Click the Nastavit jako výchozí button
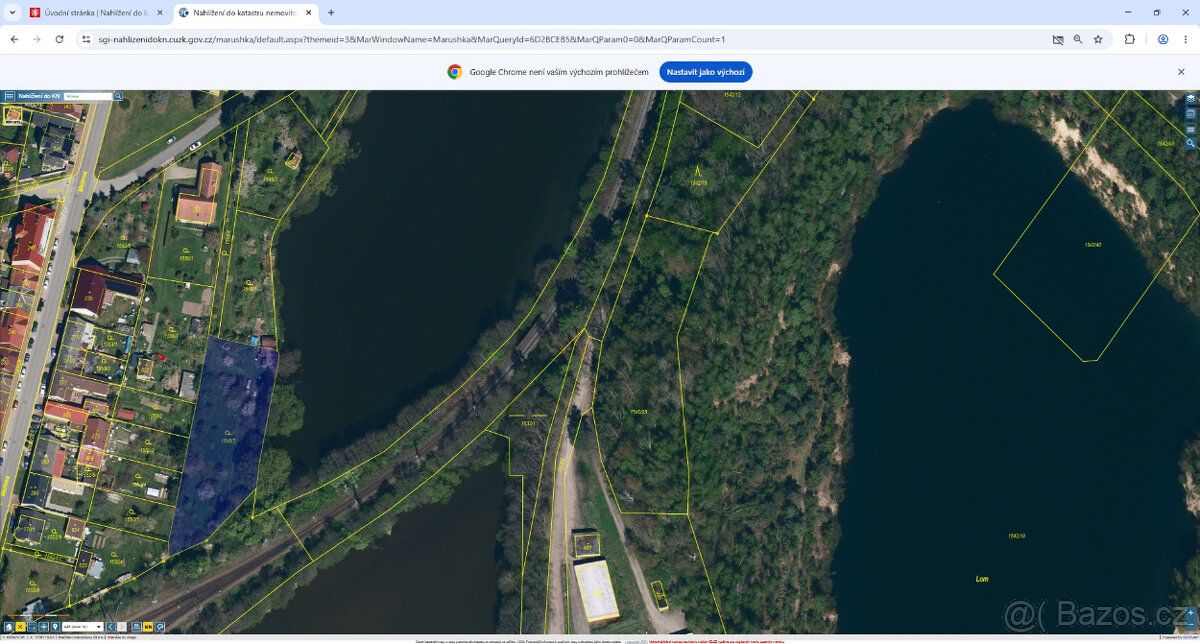 tap(706, 72)
